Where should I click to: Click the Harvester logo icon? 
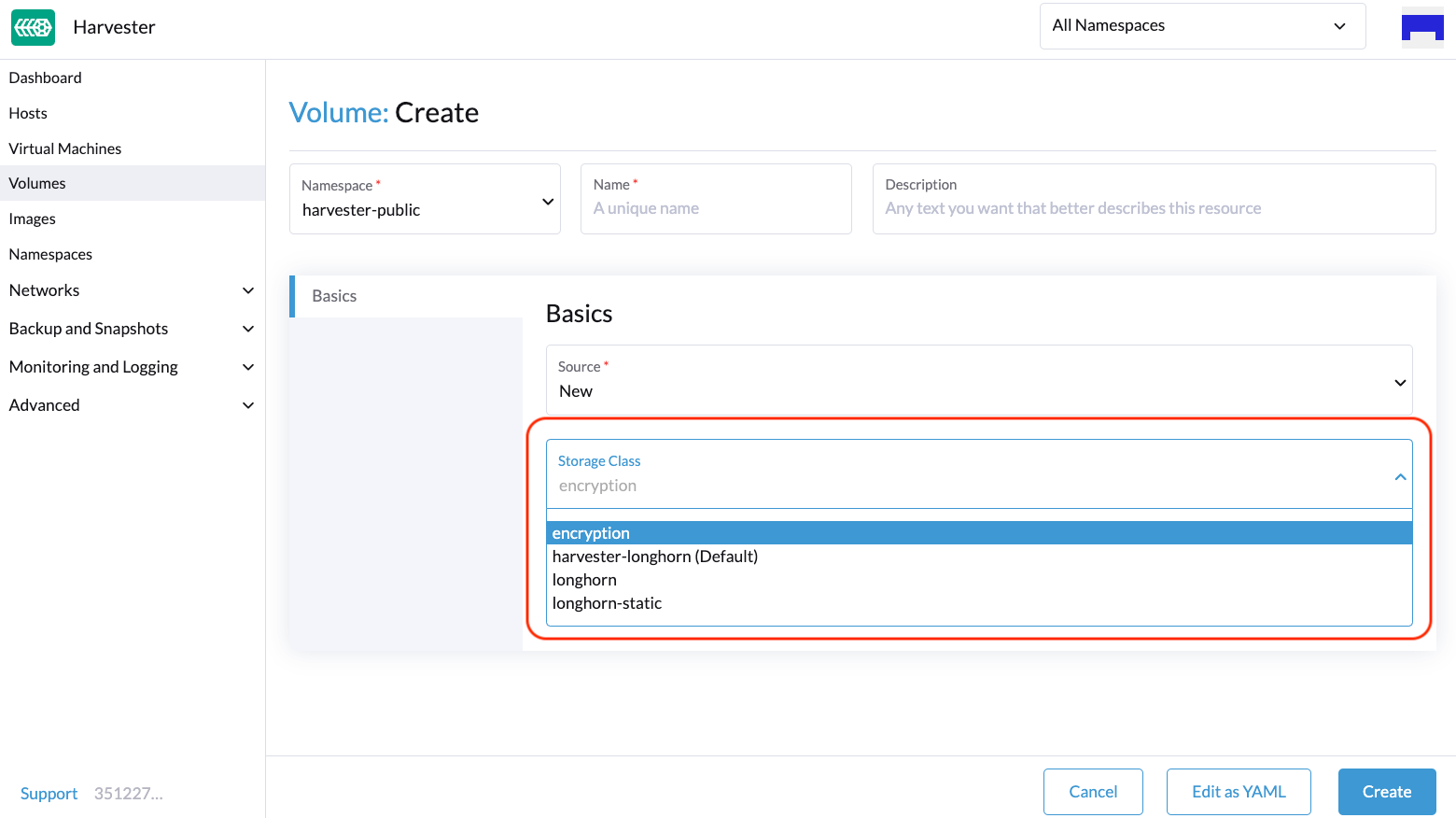pos(33,27)
